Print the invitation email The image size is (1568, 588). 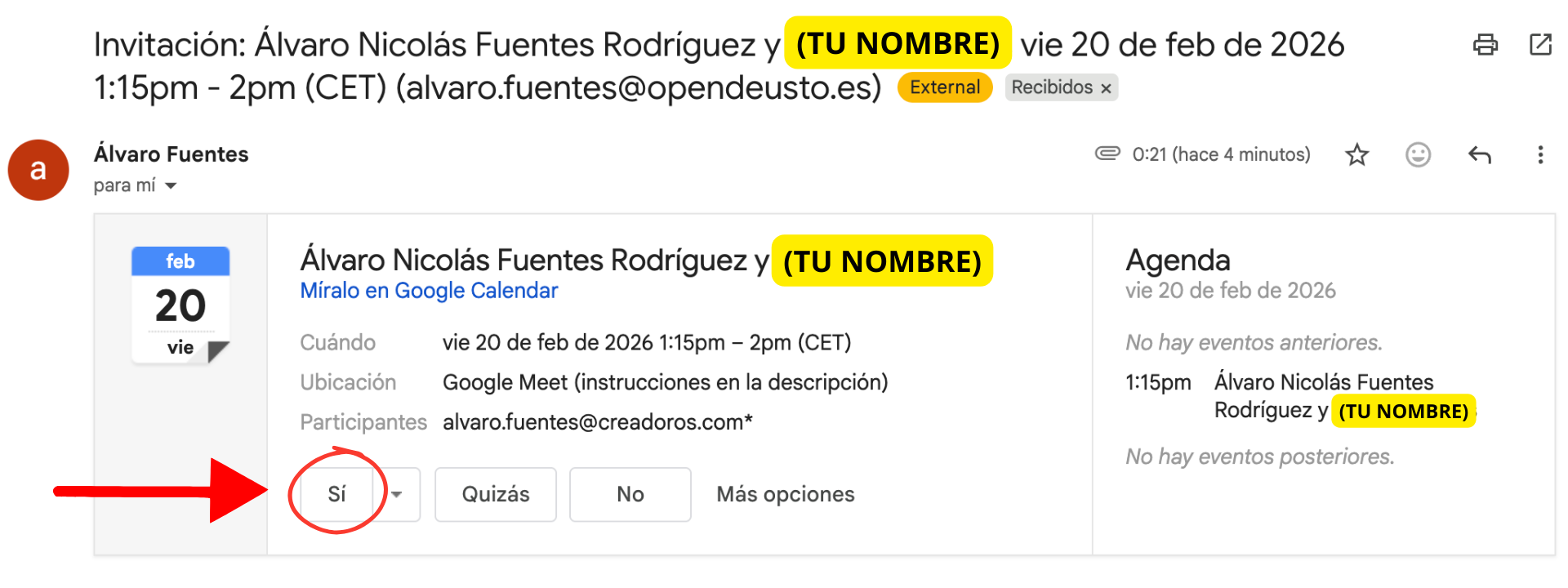[x=1485, y=44]
